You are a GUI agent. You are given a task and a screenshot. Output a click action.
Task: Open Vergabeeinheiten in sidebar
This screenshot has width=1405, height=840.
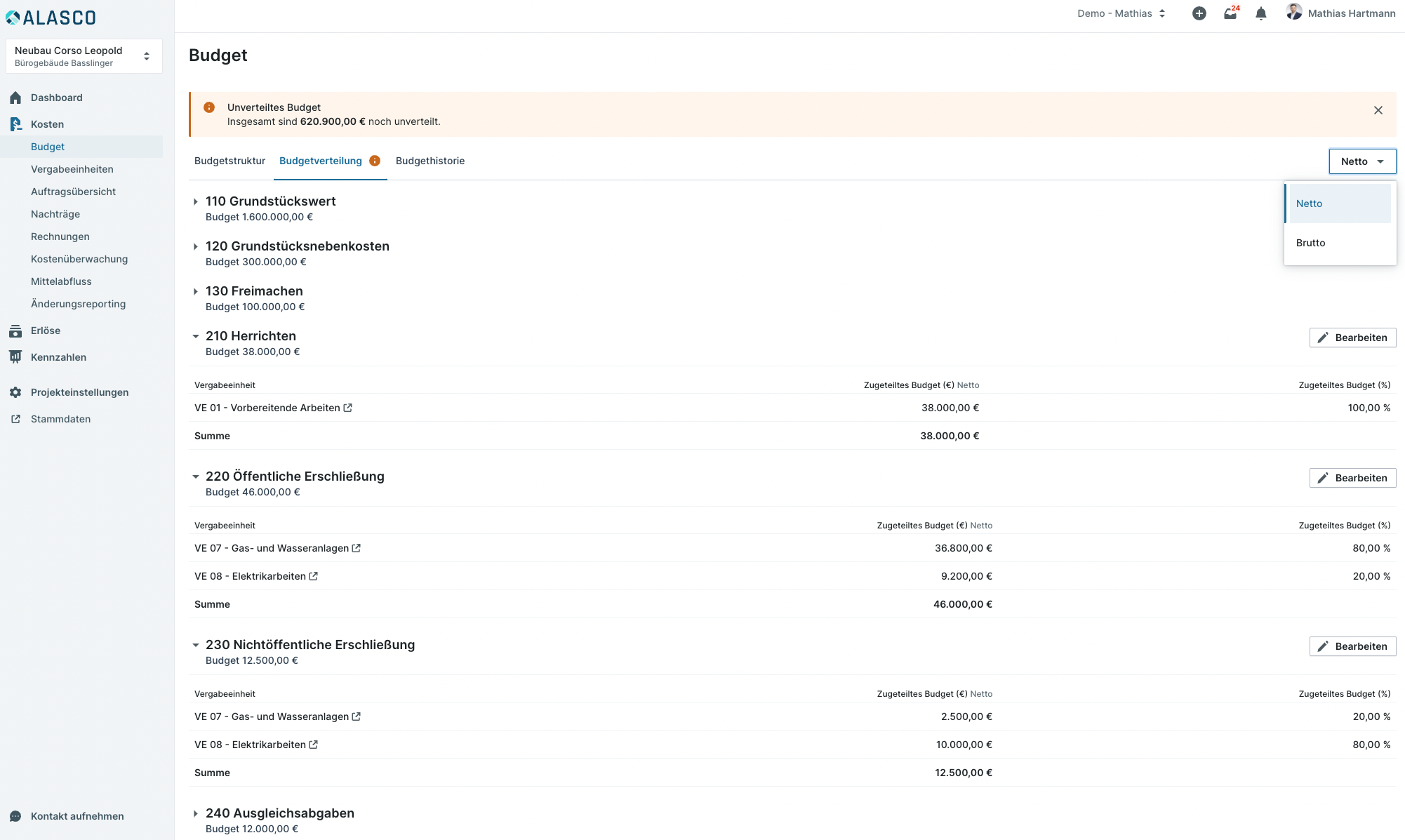pyautogui.click(x=72, y=169)
